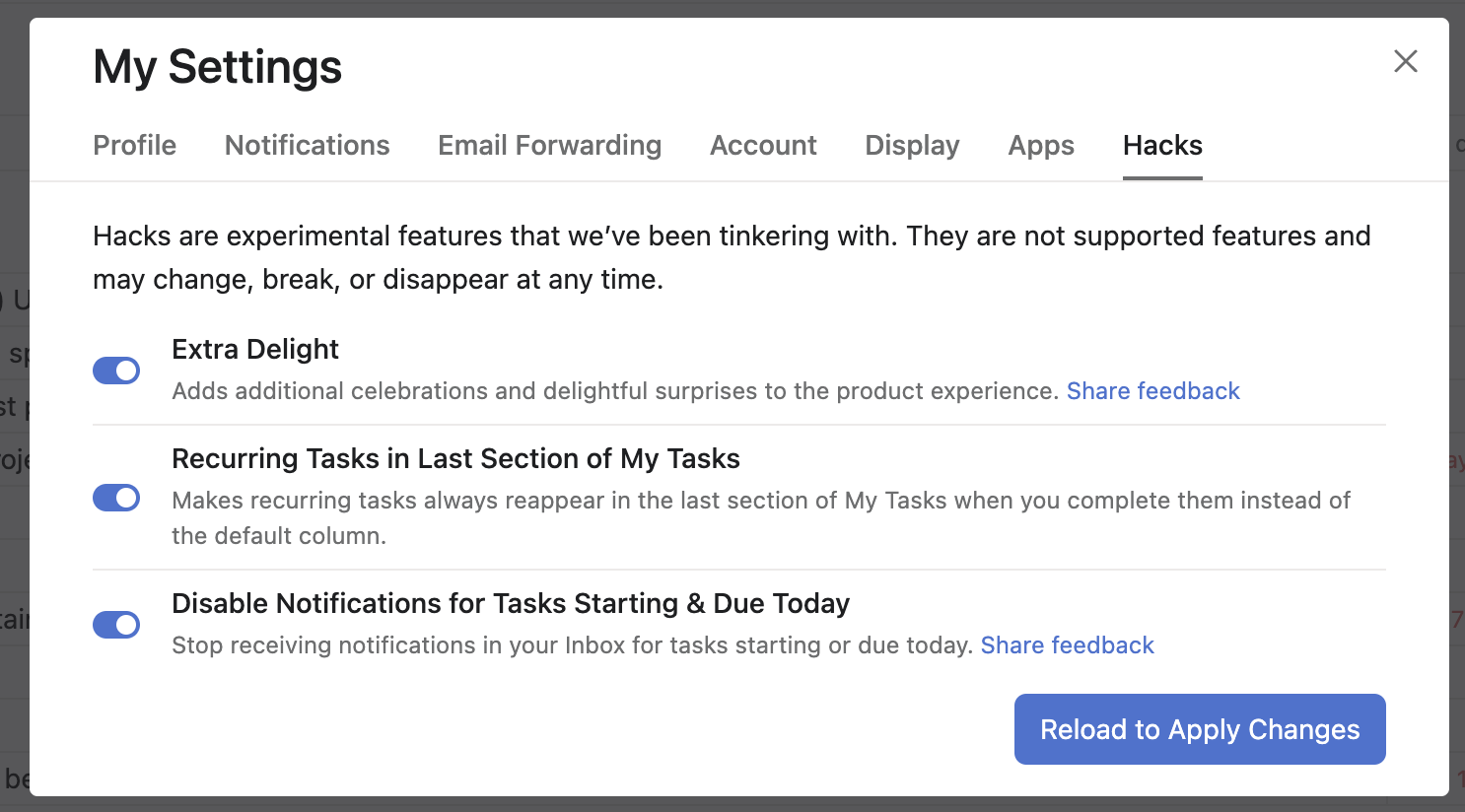
Task: Open Share feedback link for Extra Delight
Action: [x=1152, y=391]
